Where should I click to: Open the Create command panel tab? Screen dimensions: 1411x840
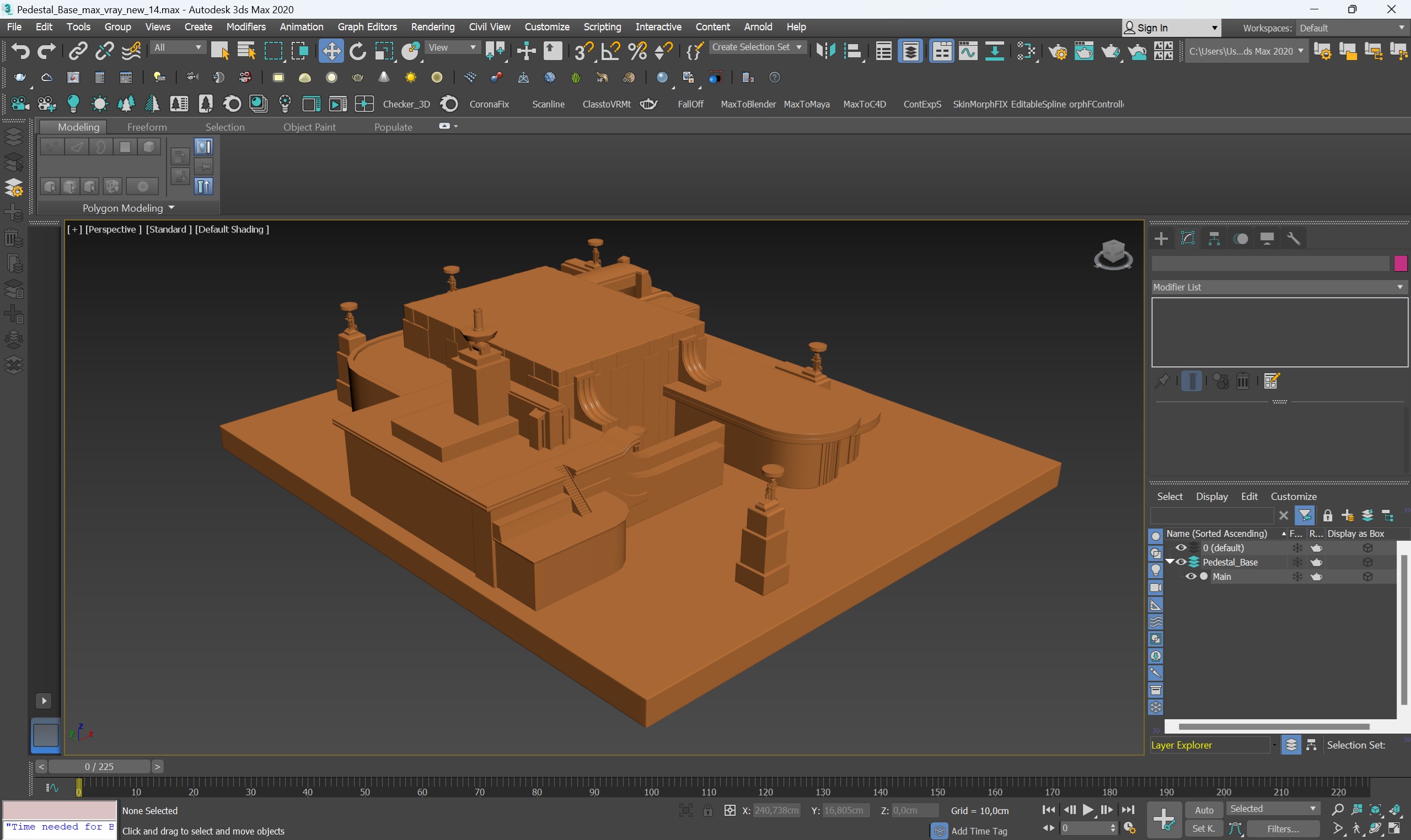pyautogui.click(x=1161, y=239)
